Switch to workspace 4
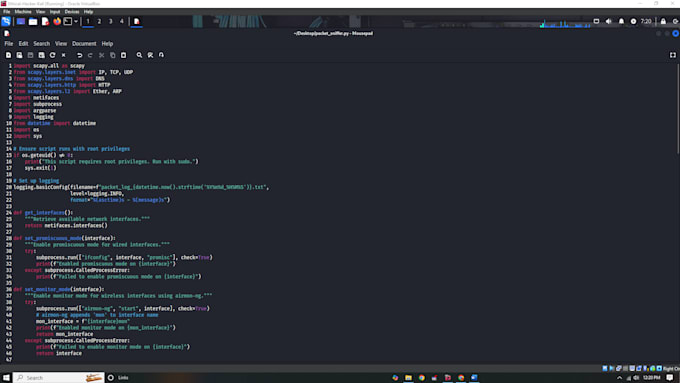Viewport: 680px width, 383px height. click(121, 21)
